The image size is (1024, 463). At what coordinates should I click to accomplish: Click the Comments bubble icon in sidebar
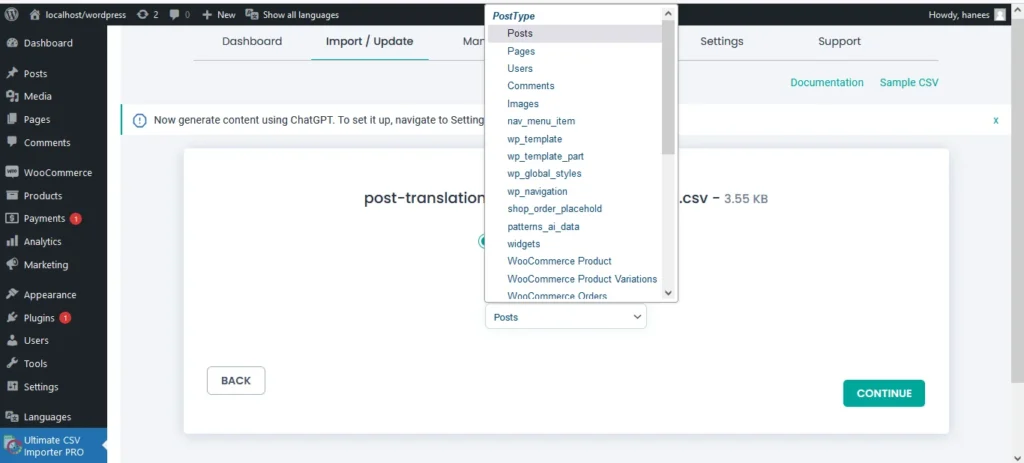click(12, 142)
